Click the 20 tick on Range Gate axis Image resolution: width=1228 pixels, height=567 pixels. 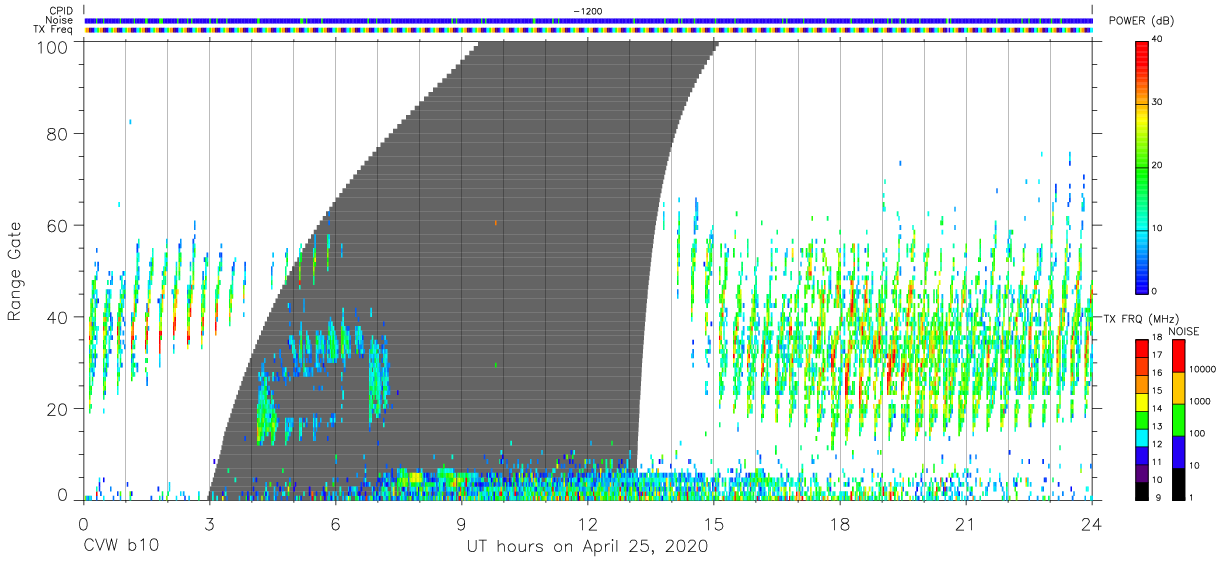(x=57, y=409)
